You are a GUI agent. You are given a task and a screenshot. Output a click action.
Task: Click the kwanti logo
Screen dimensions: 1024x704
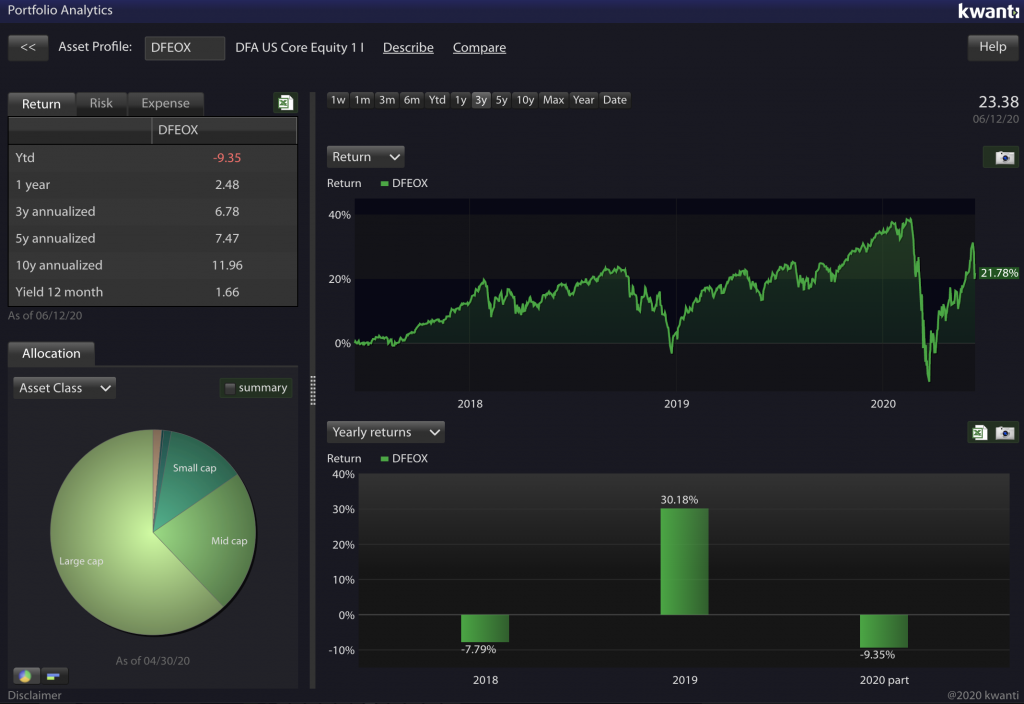click(988, 11)
